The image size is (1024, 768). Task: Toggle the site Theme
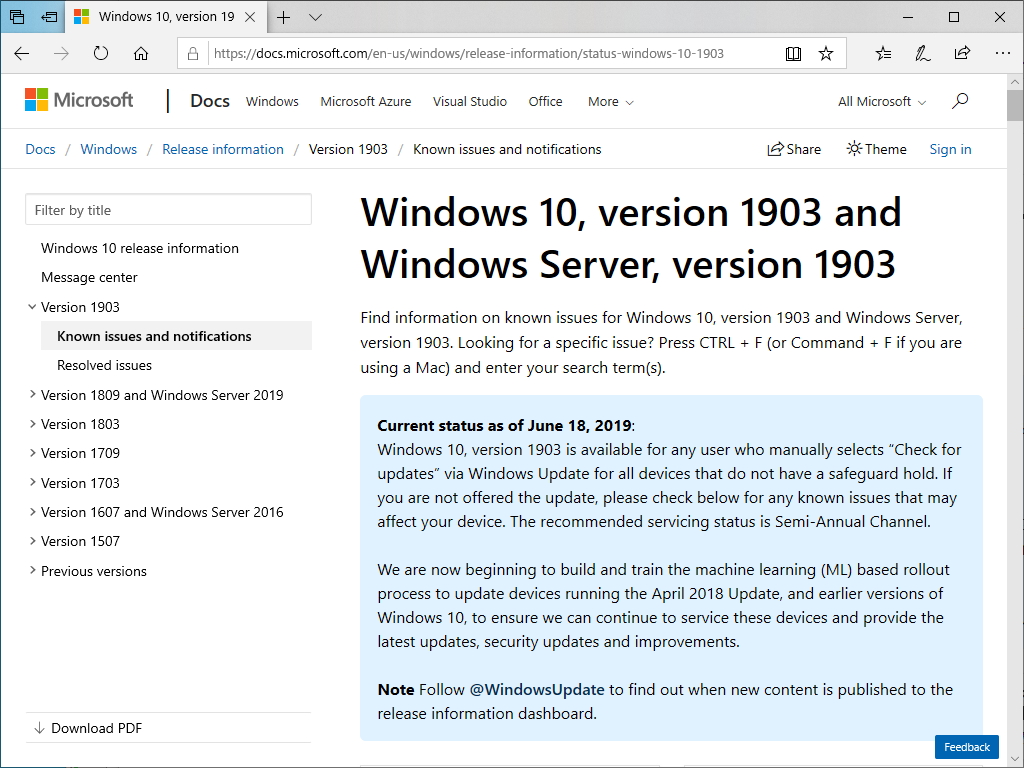pos(875,149)
